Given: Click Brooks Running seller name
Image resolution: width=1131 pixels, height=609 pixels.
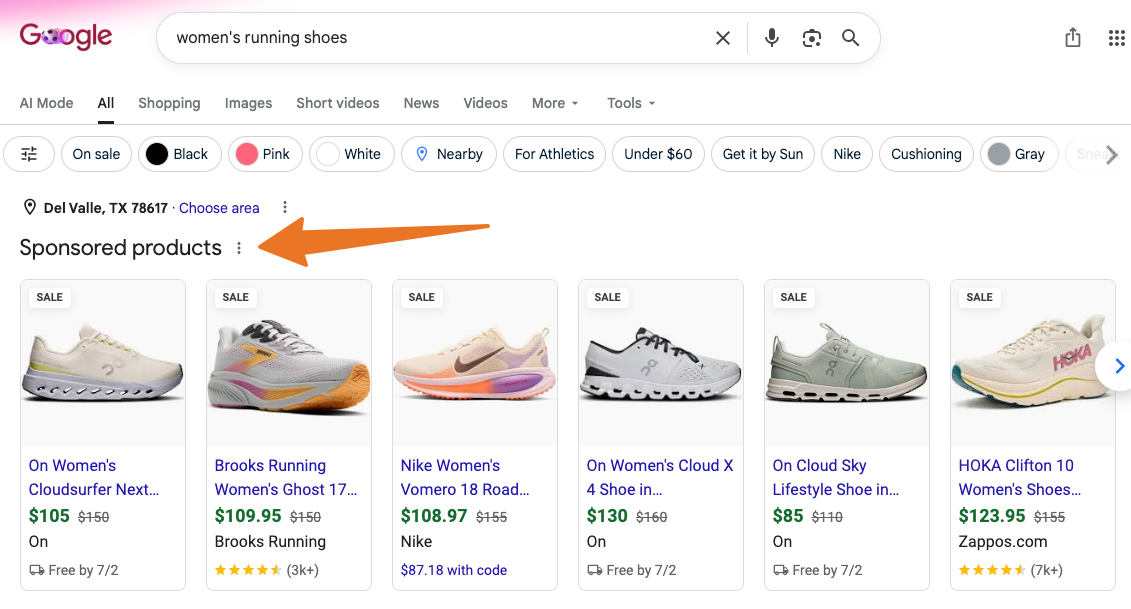Looking at the screenshot, I should [x=270, y=541].
